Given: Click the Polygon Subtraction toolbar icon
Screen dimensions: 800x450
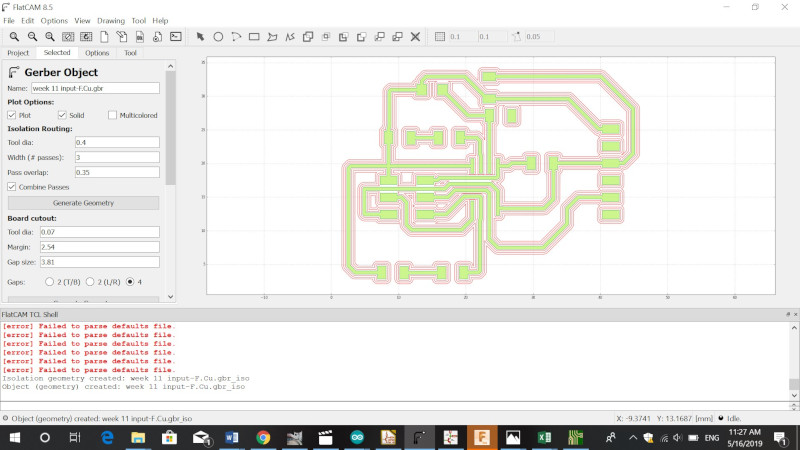Looking at the screenshot, I should click(x=344, y=37).
